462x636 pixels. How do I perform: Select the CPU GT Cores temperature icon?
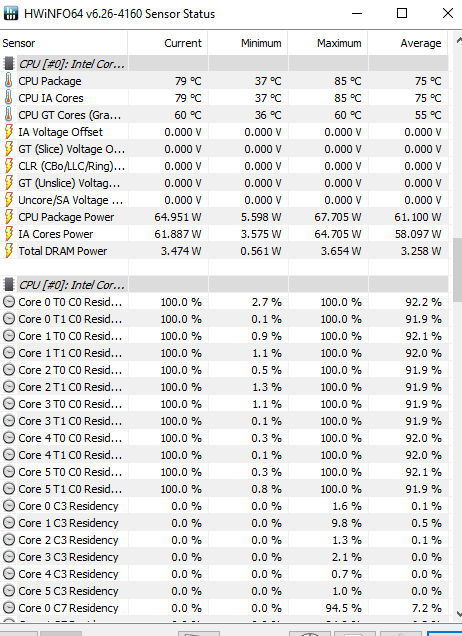click(x=8, y=115)
